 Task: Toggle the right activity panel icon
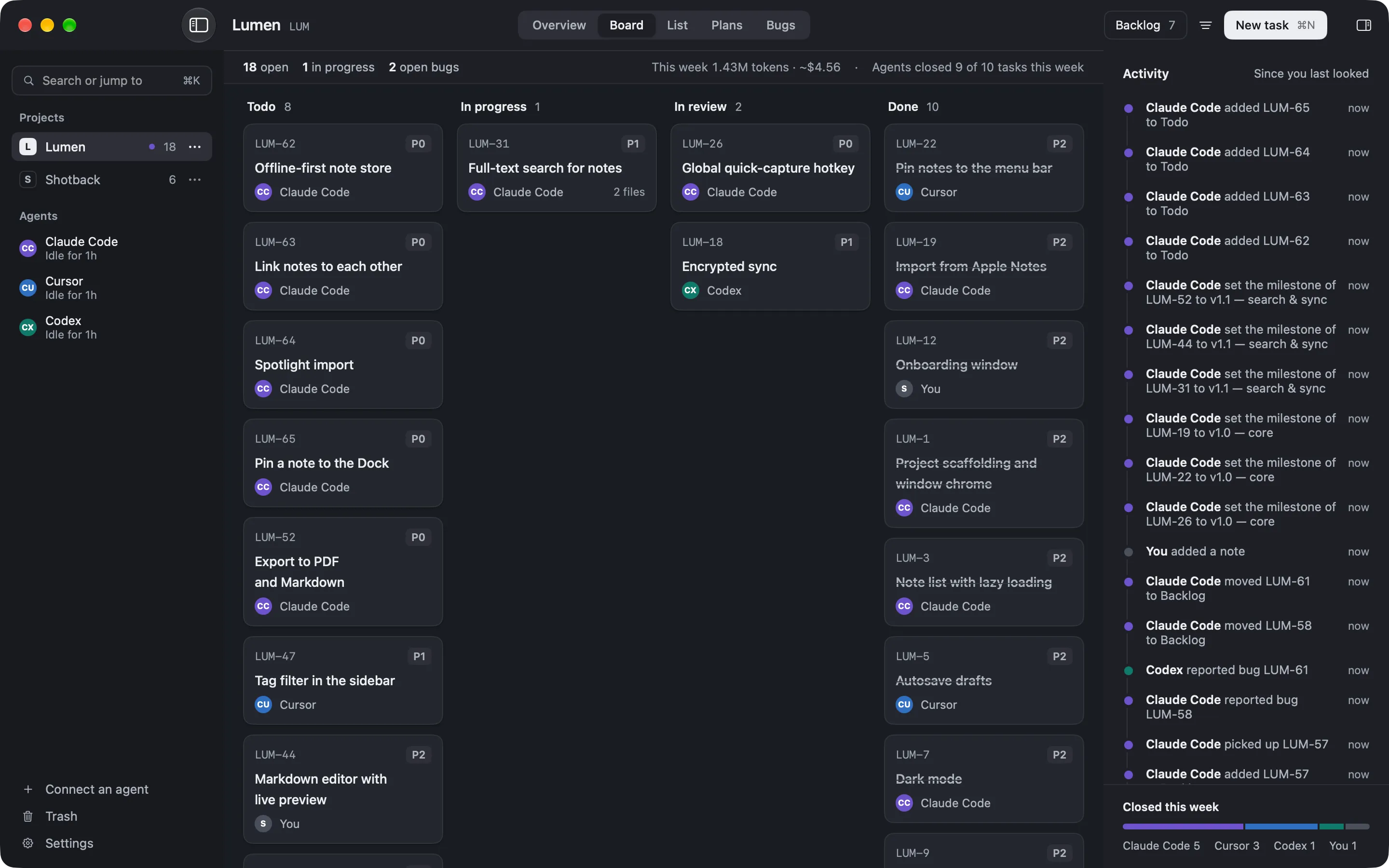pyautogui.click(x=1364, y=25)
